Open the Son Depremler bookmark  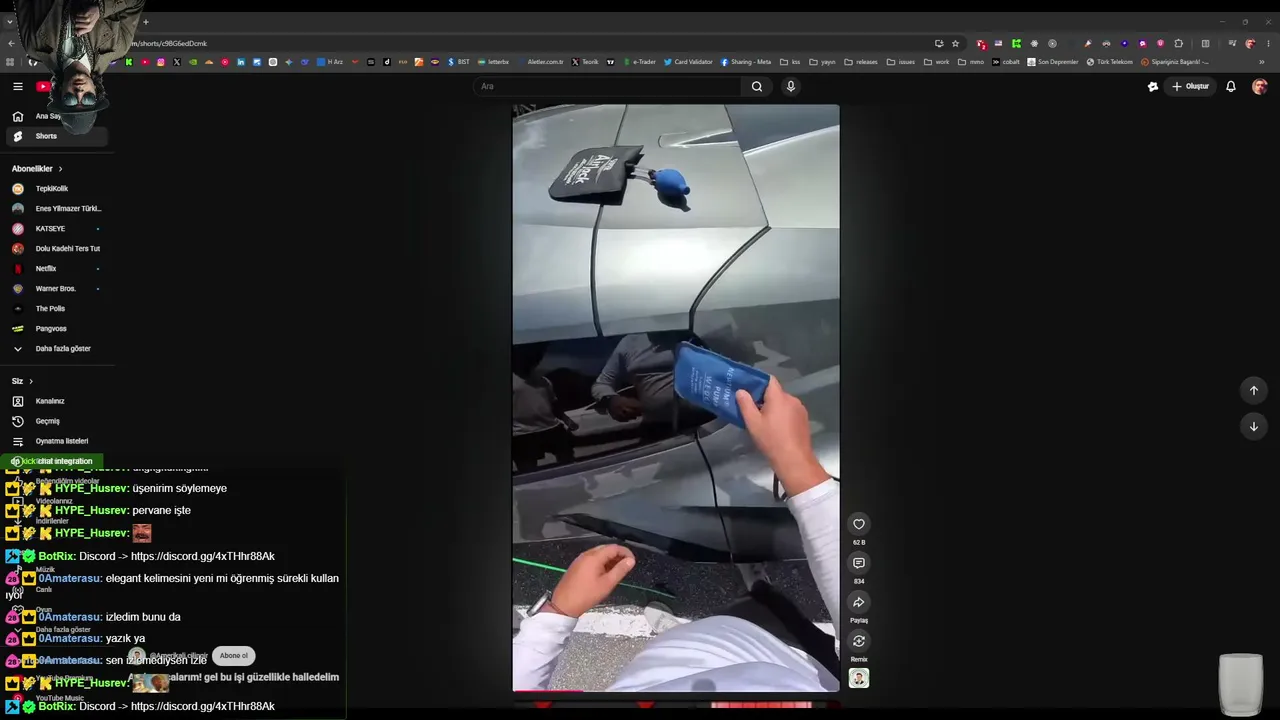point(1053,62)
